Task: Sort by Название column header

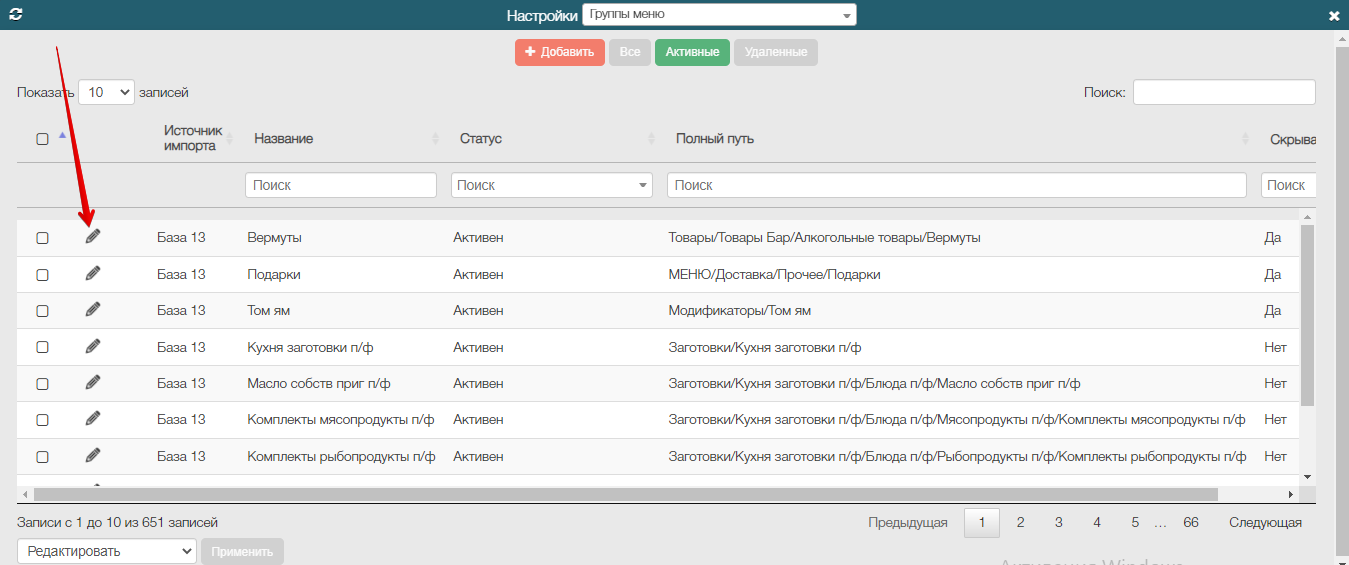Action: click(x=284, y=139)
